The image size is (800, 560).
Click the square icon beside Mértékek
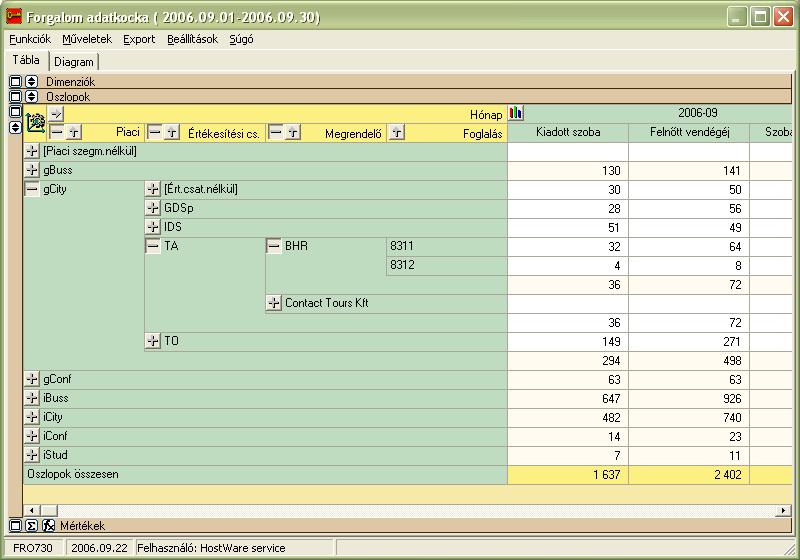15,525
